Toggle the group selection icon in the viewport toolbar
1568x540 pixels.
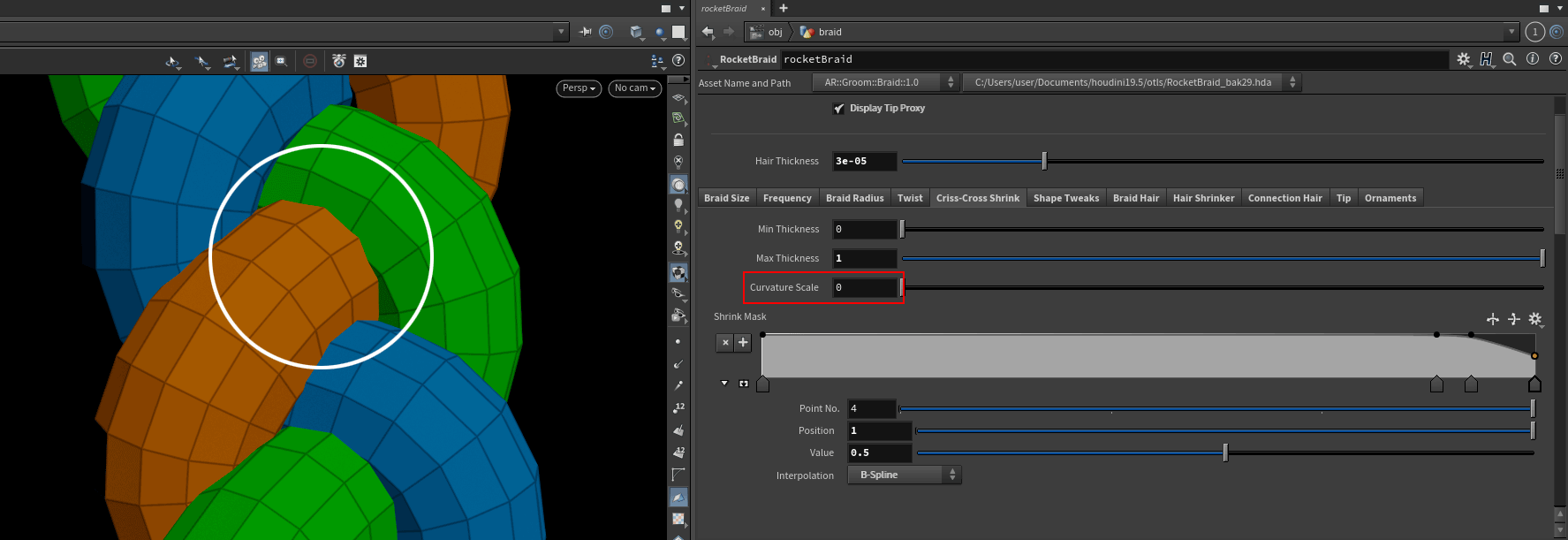coord(259,61)
